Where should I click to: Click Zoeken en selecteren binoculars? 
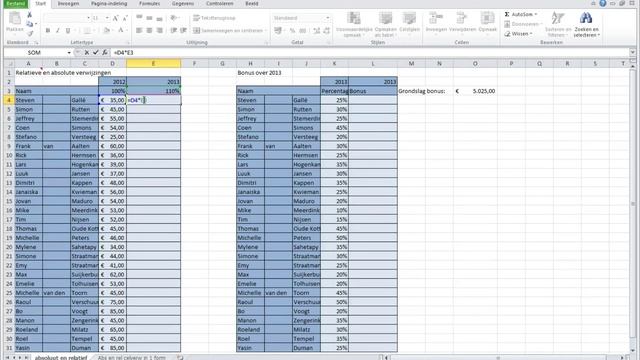586,24
